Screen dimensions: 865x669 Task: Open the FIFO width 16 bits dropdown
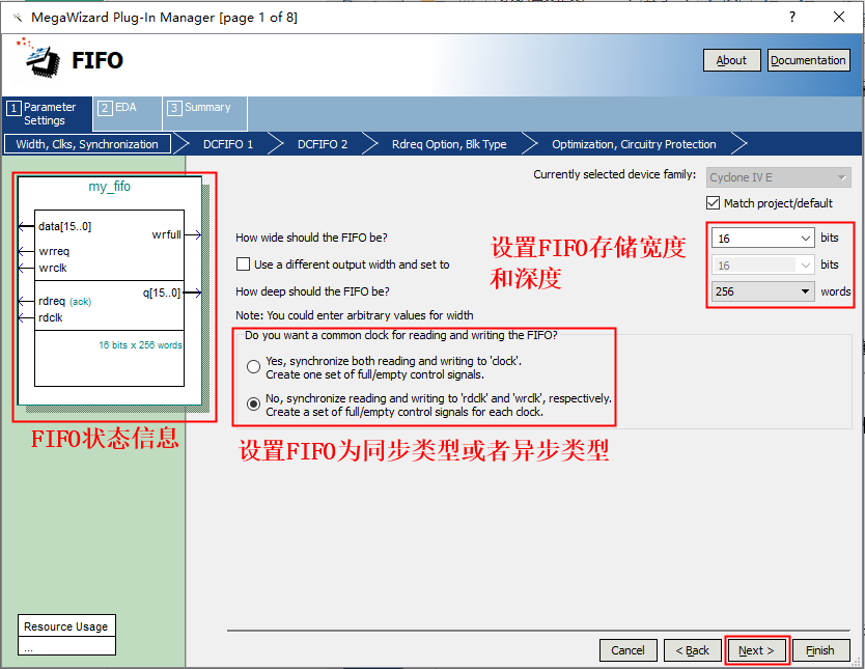coord(763,238)
